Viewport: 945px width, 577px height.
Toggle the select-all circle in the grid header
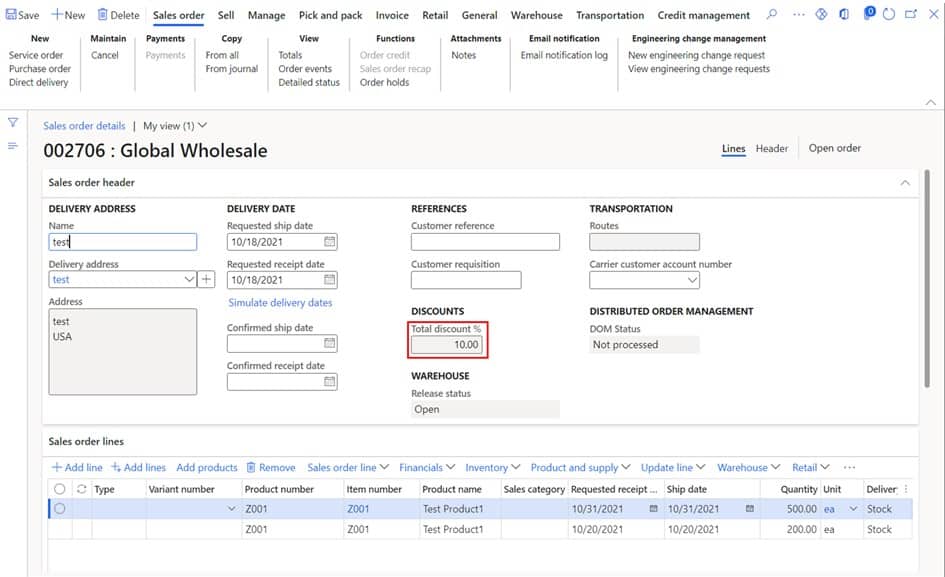pos(59,488)
